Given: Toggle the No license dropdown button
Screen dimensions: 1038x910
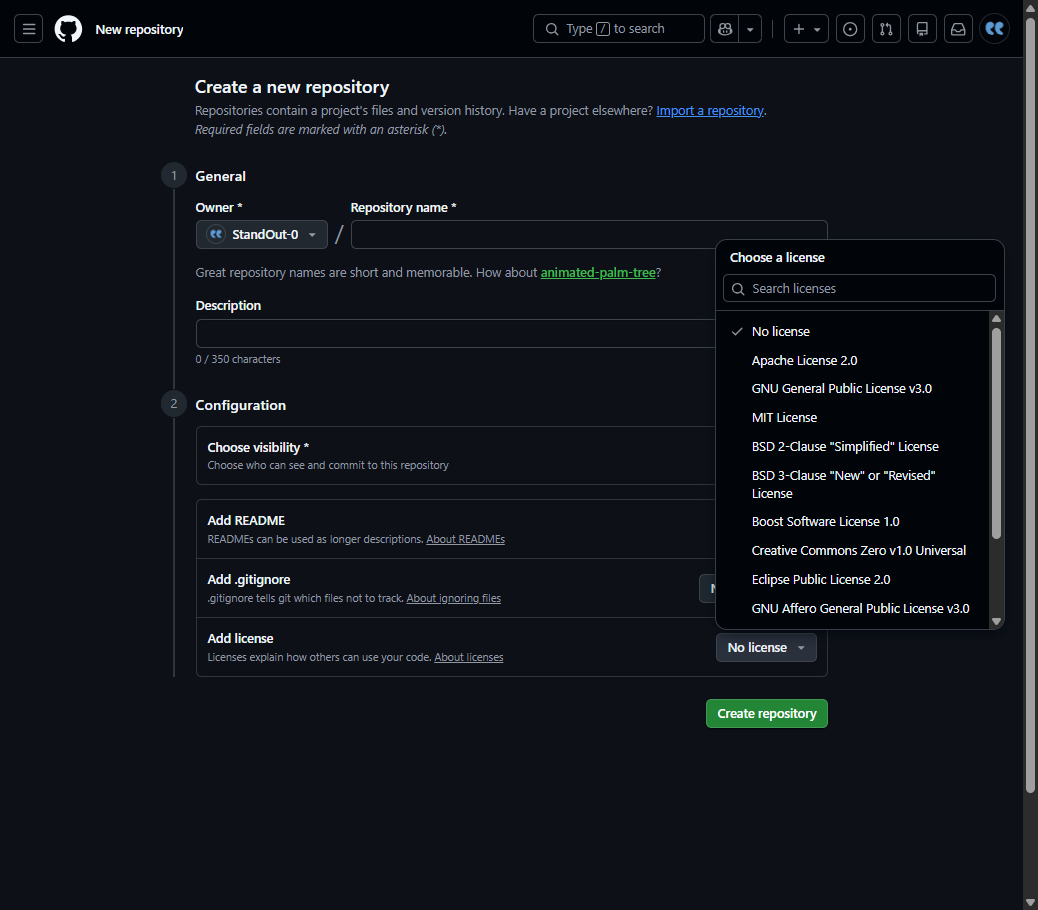Looking at the screenshot, I should pyautogui.click(x=767, y=647).
